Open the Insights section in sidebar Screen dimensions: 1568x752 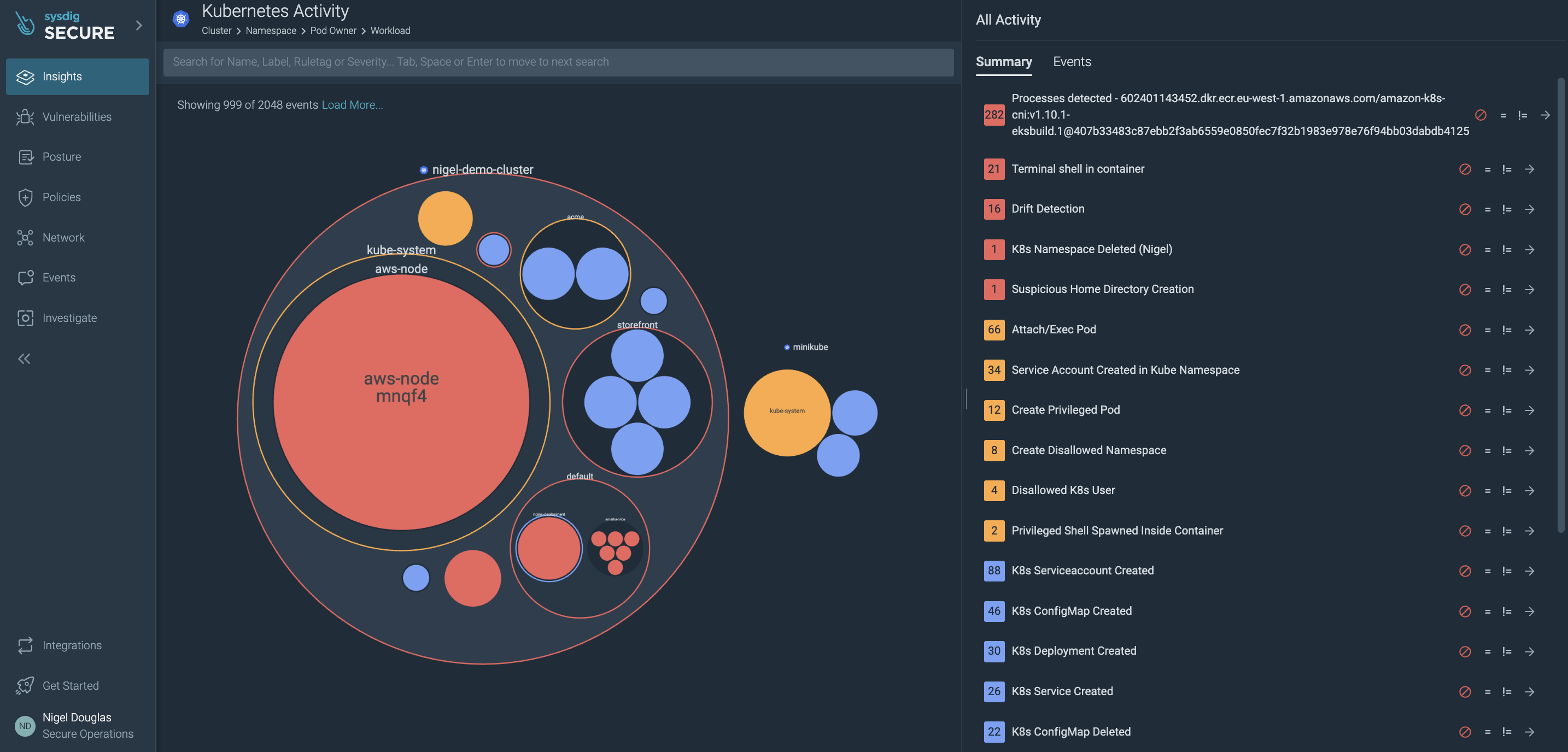pos(77,76)
